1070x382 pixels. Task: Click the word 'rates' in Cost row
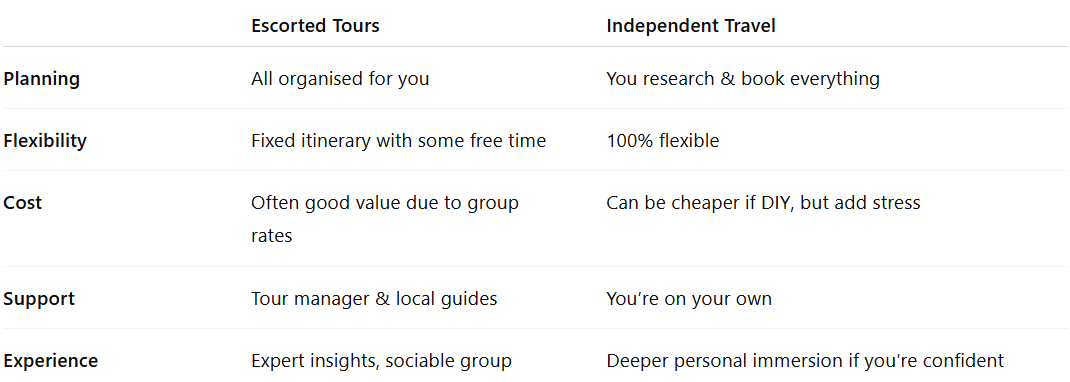pos(272,236)
